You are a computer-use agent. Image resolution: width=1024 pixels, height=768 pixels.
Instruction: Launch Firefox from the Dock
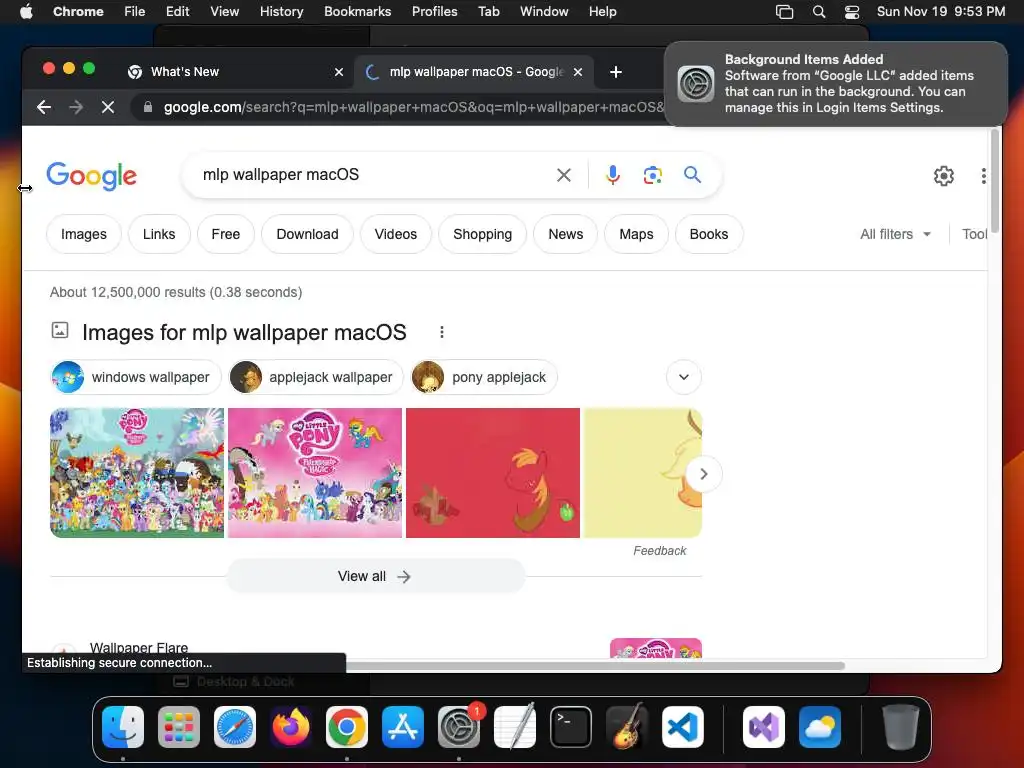pos(291,727)
